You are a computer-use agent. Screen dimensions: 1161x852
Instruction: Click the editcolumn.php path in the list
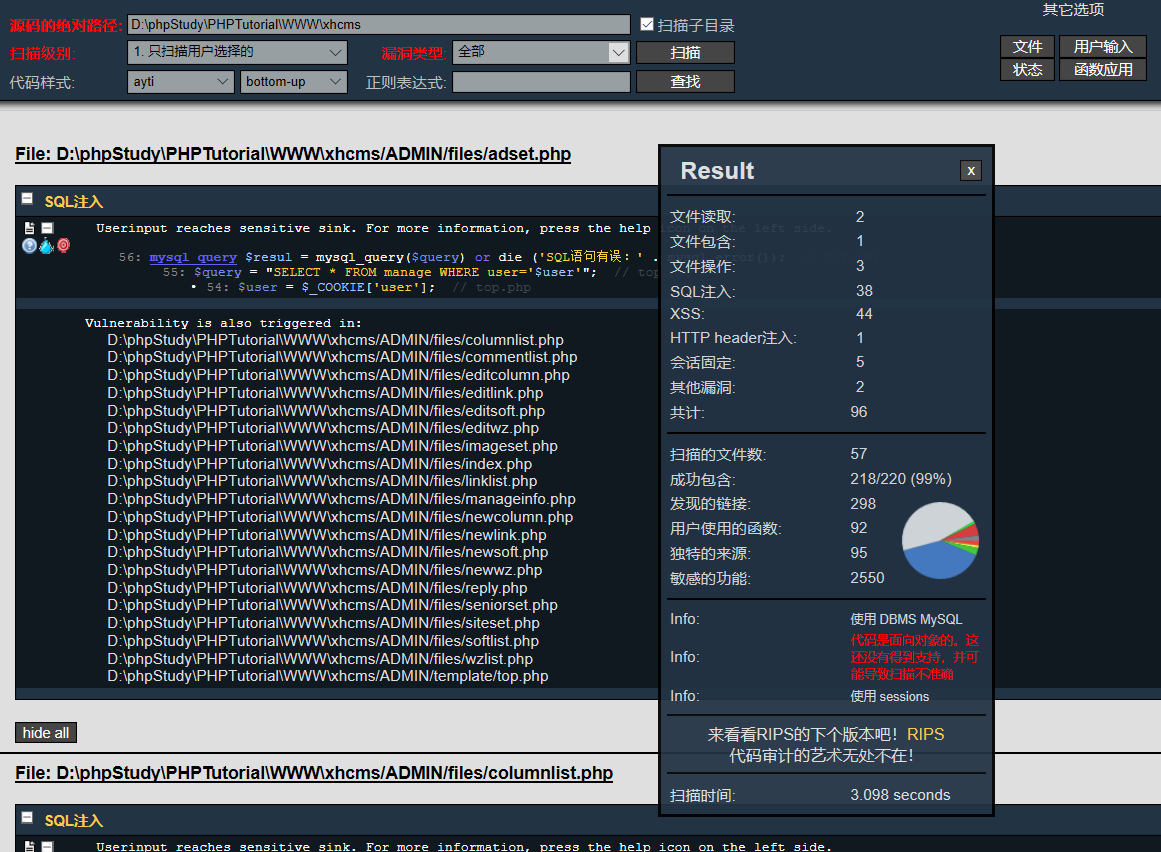(338, 375)
